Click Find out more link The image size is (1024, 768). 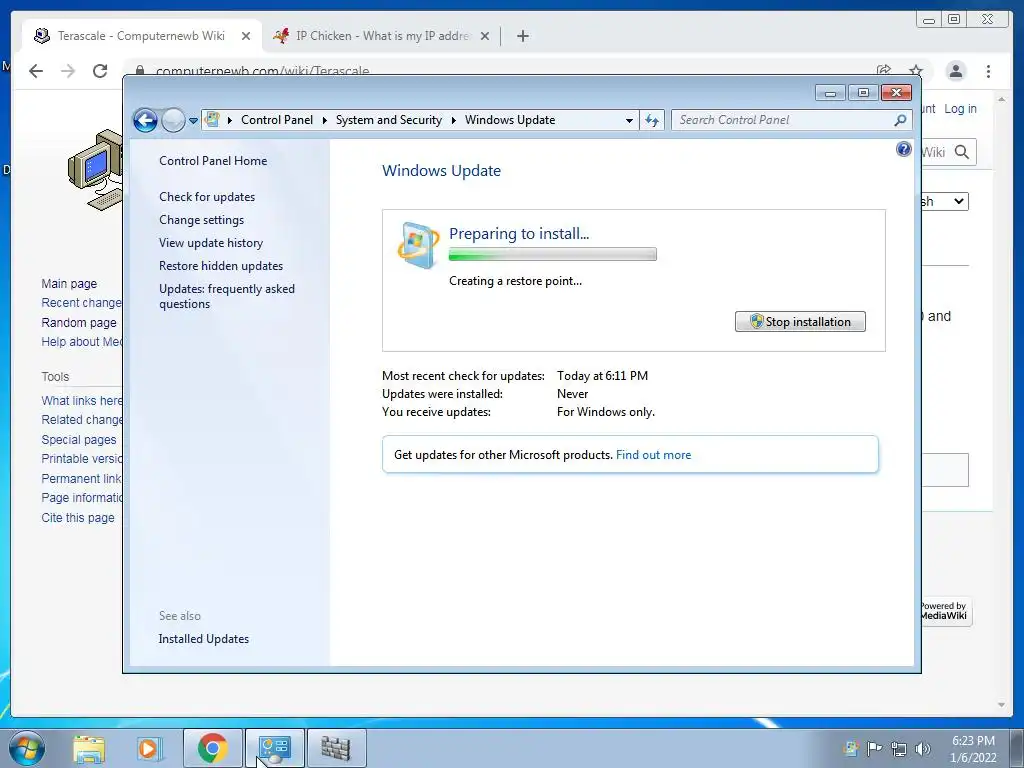coord(653,455)
